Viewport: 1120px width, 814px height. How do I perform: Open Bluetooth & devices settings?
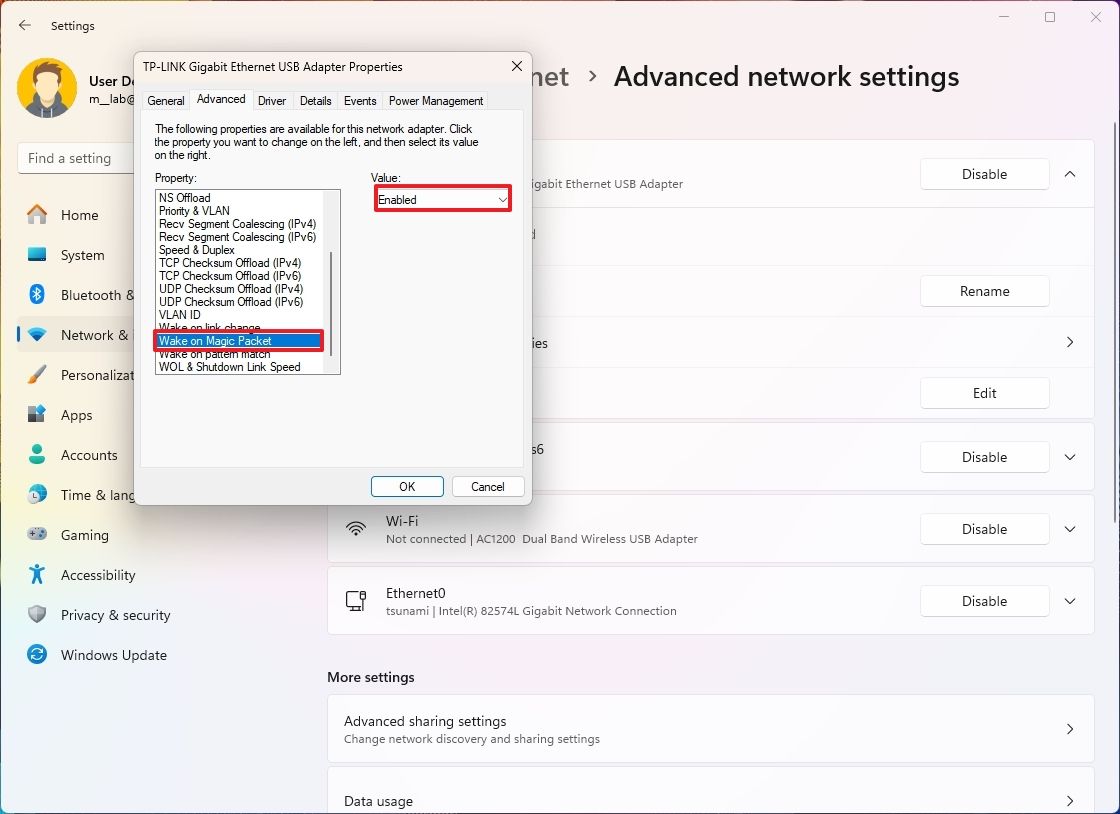point(38,295)
